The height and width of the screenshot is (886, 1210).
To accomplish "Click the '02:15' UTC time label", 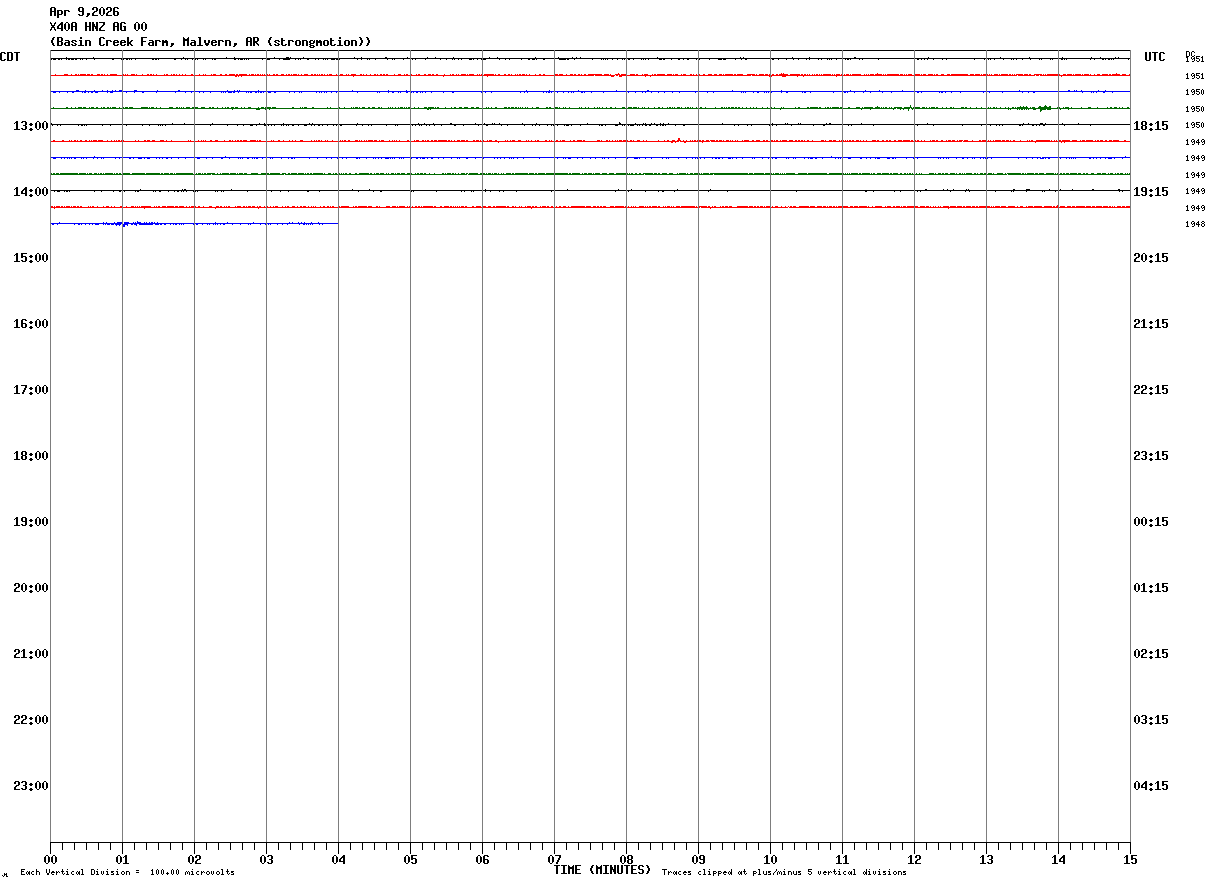I will (1151, 653).
